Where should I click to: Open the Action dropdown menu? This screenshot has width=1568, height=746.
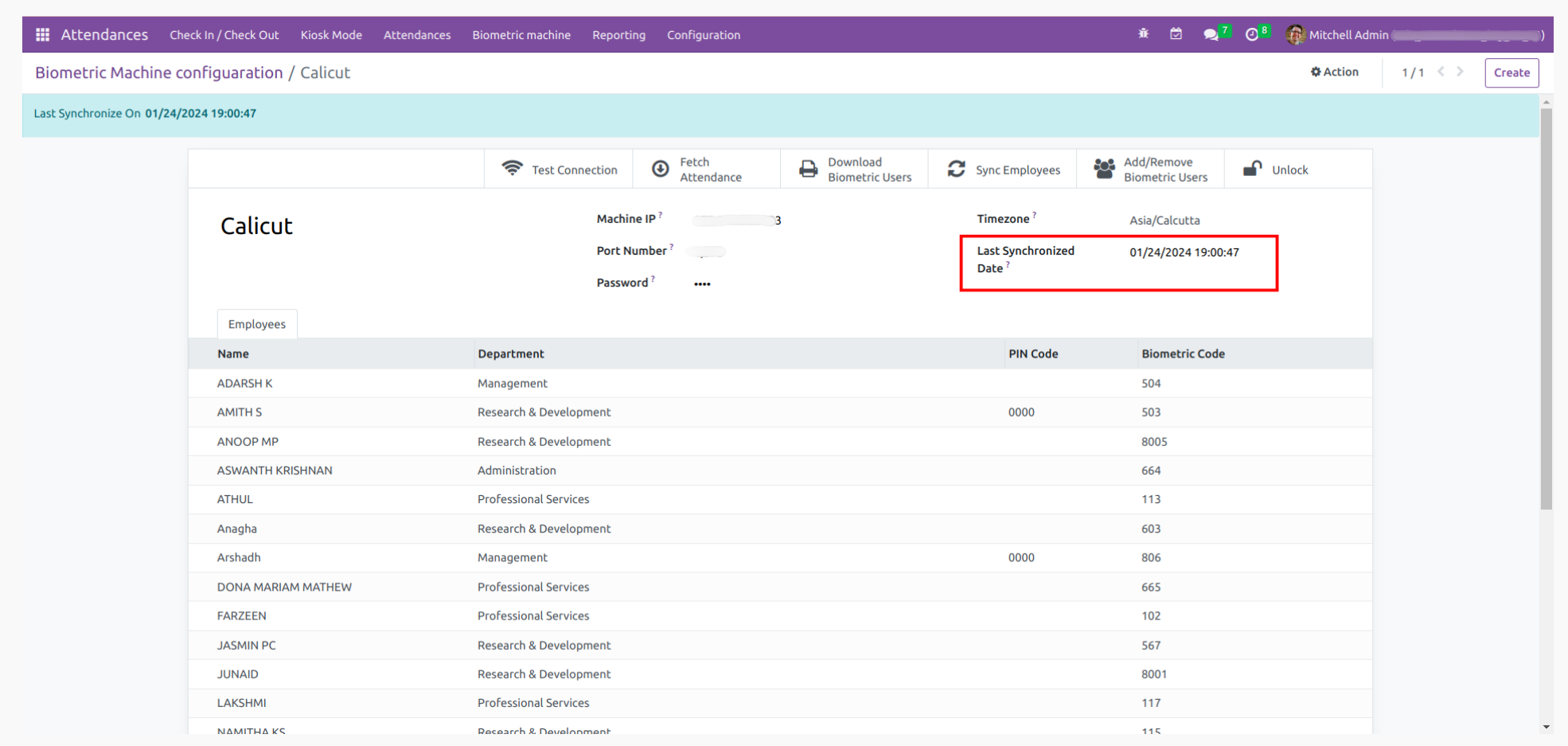(1335, 72)
